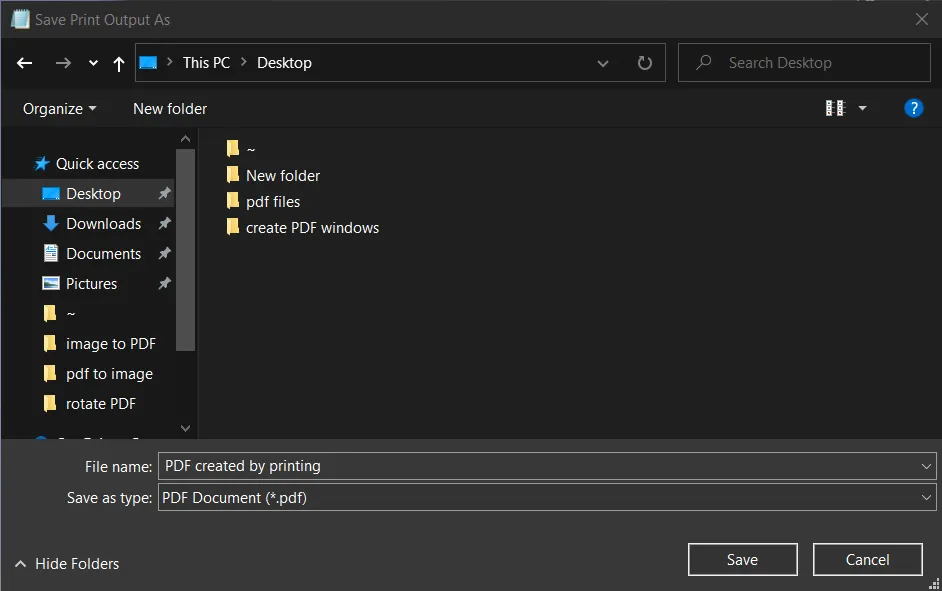
Task: Open the 'pdf files' folder icon
Action: [233, 201]
